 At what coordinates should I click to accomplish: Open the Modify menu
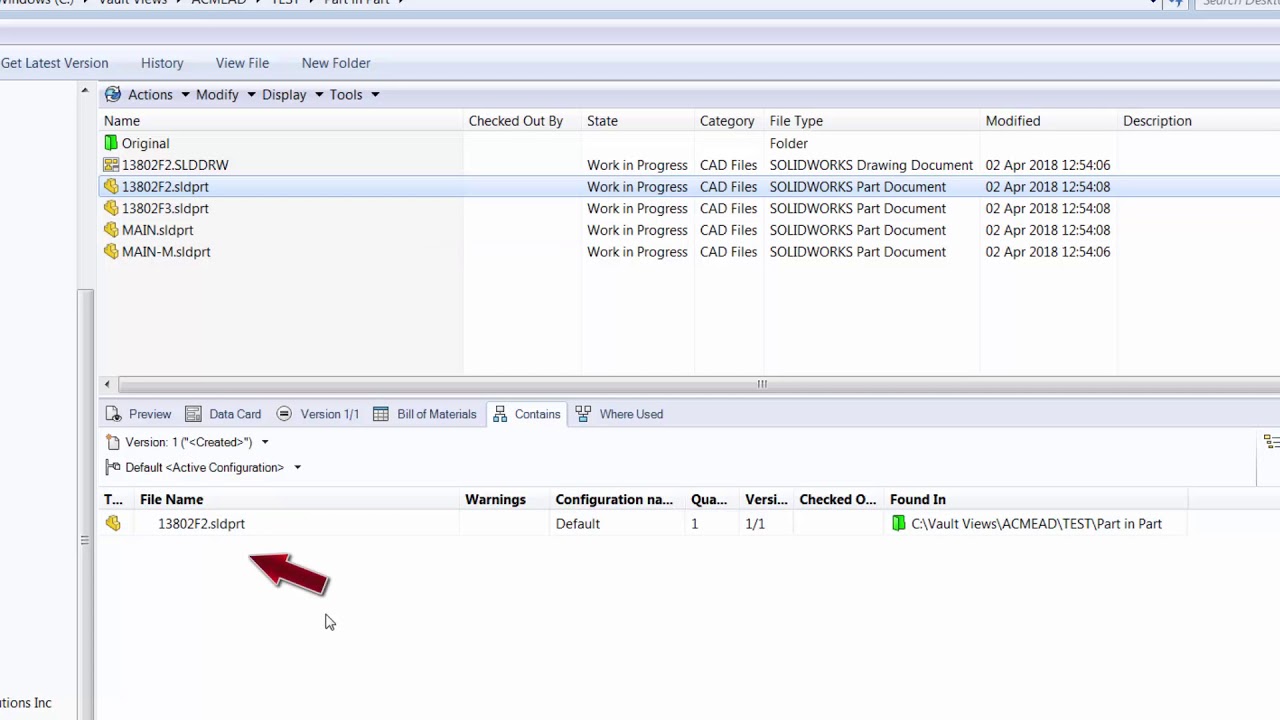(x=225, y=95)
